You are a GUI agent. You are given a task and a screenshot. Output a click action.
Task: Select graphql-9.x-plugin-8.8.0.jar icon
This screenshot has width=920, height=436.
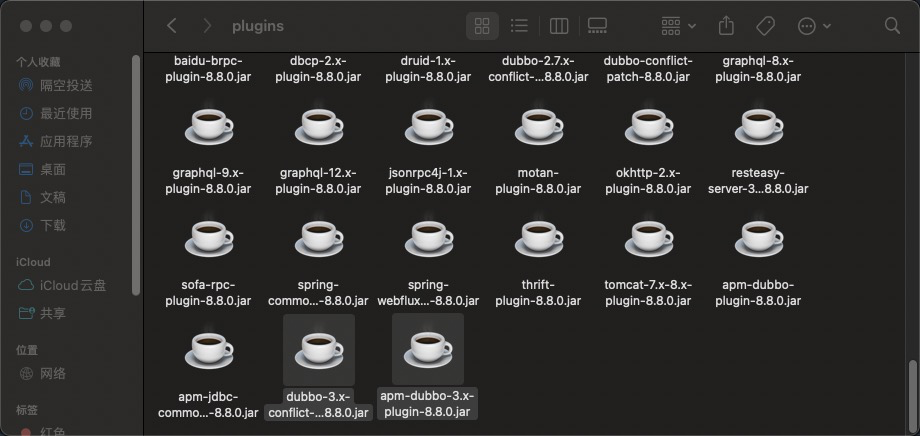tap(208, 126)
